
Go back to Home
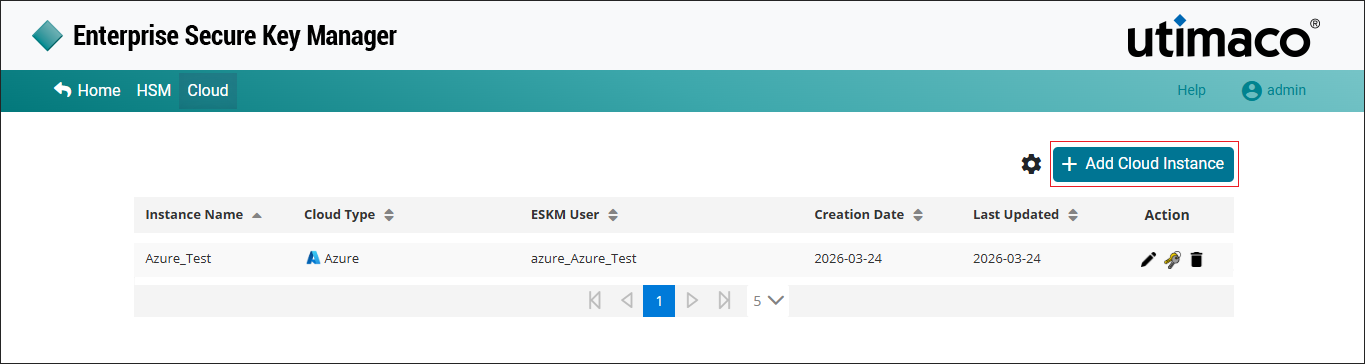coord(87,90)
